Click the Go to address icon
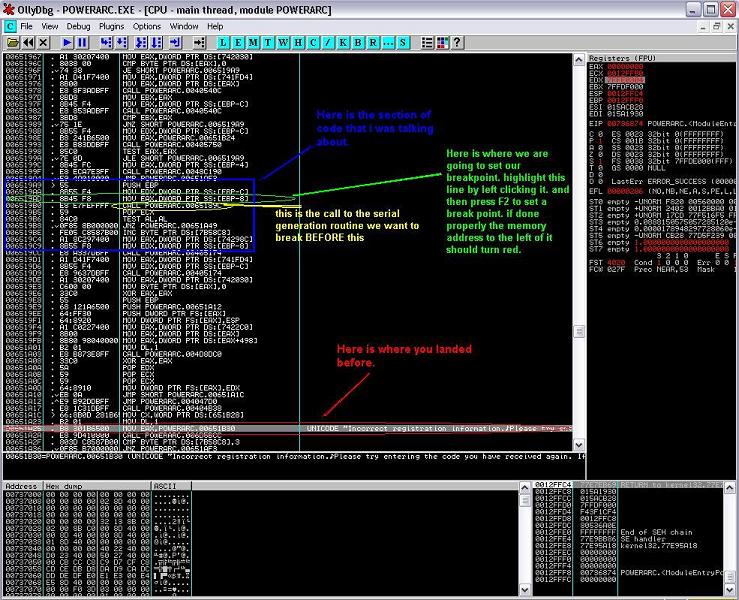Viewport: 739px width, 600px height. [199, 43]
